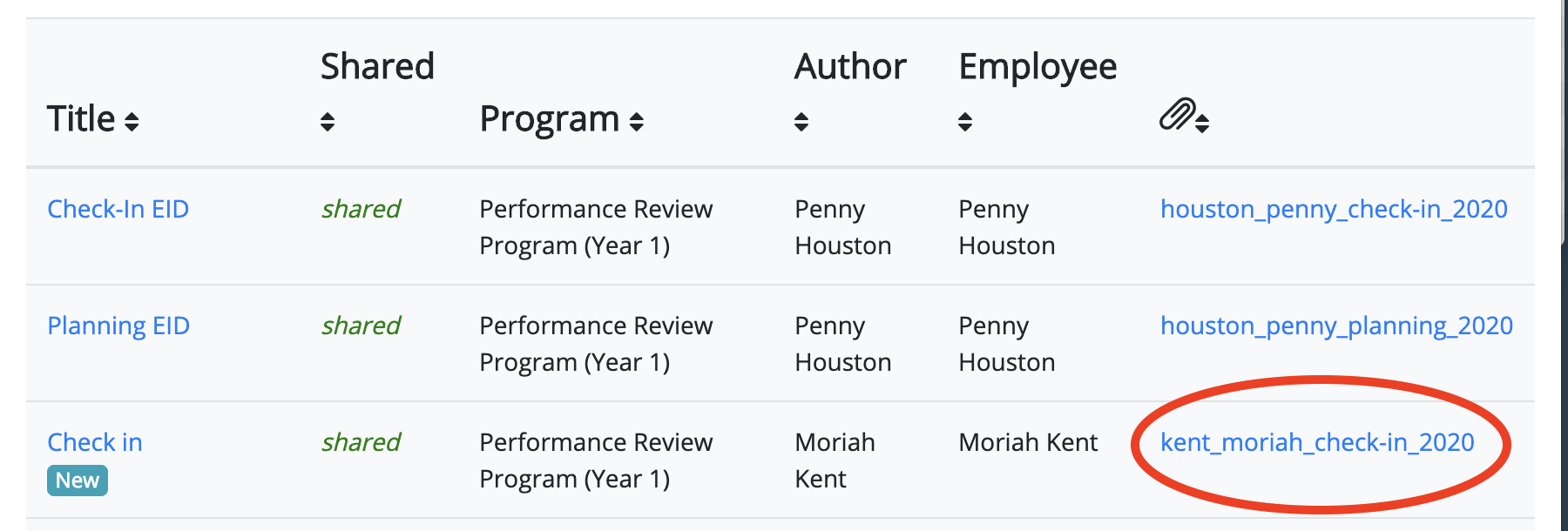Click the Author column header text

(x=850, y=67)
